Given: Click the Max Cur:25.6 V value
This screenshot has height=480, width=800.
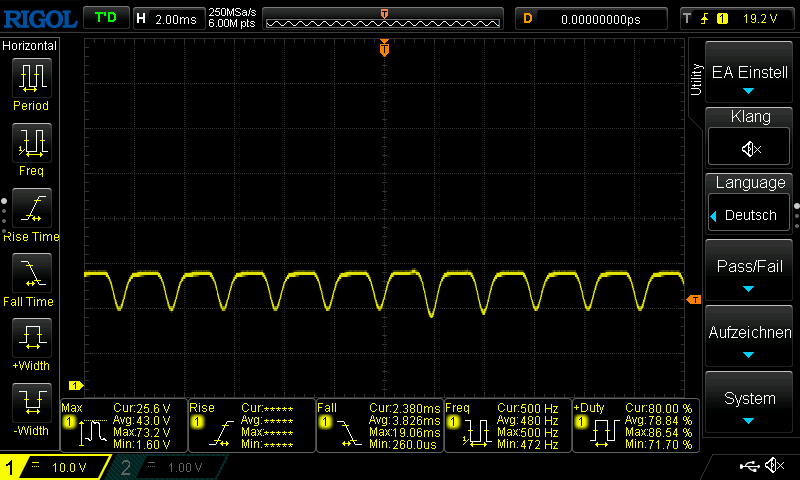Looking at the screenshot, I should point(141,409).
